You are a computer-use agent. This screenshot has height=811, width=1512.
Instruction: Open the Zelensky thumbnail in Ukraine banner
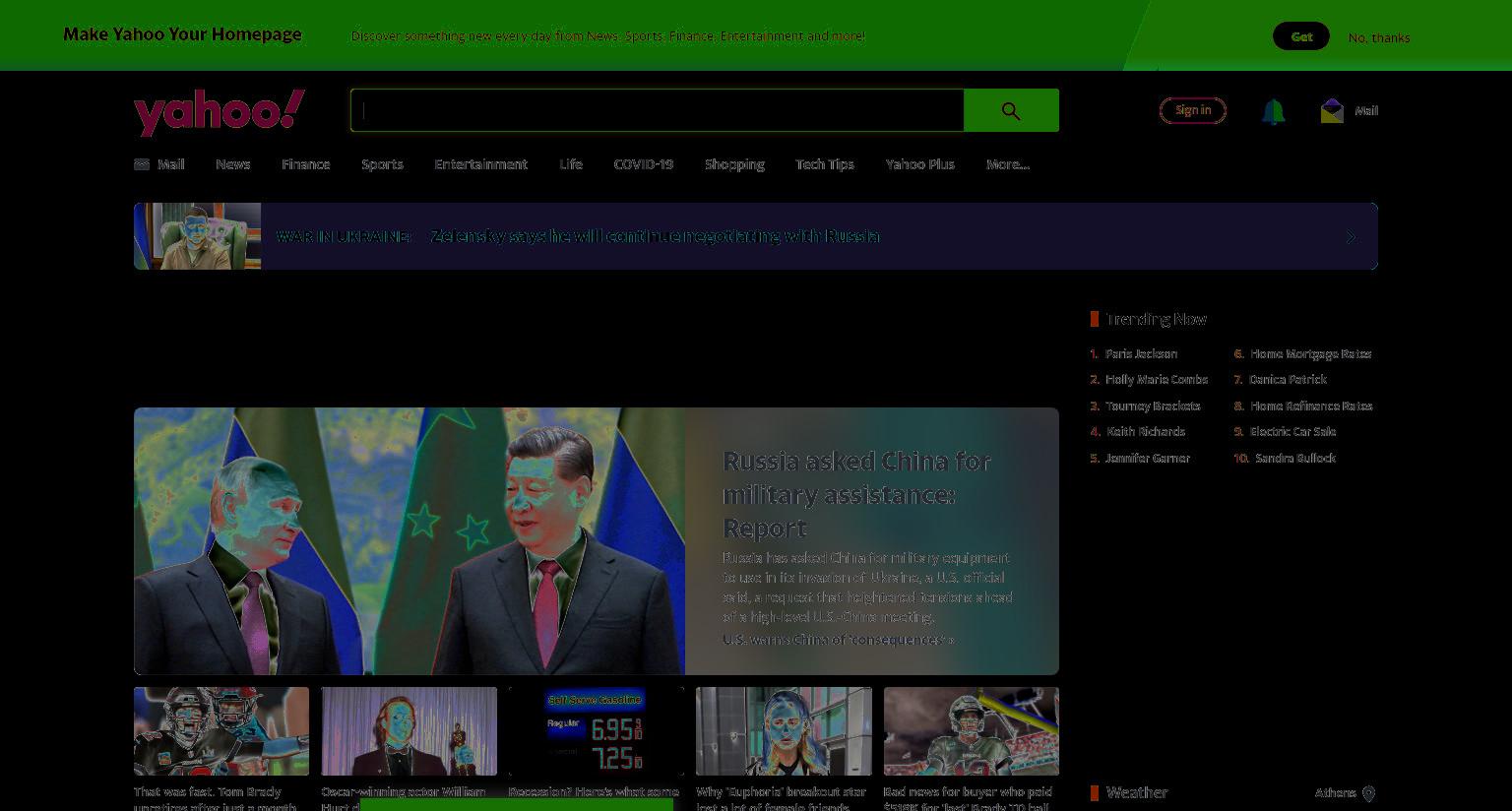coord(197,236)
